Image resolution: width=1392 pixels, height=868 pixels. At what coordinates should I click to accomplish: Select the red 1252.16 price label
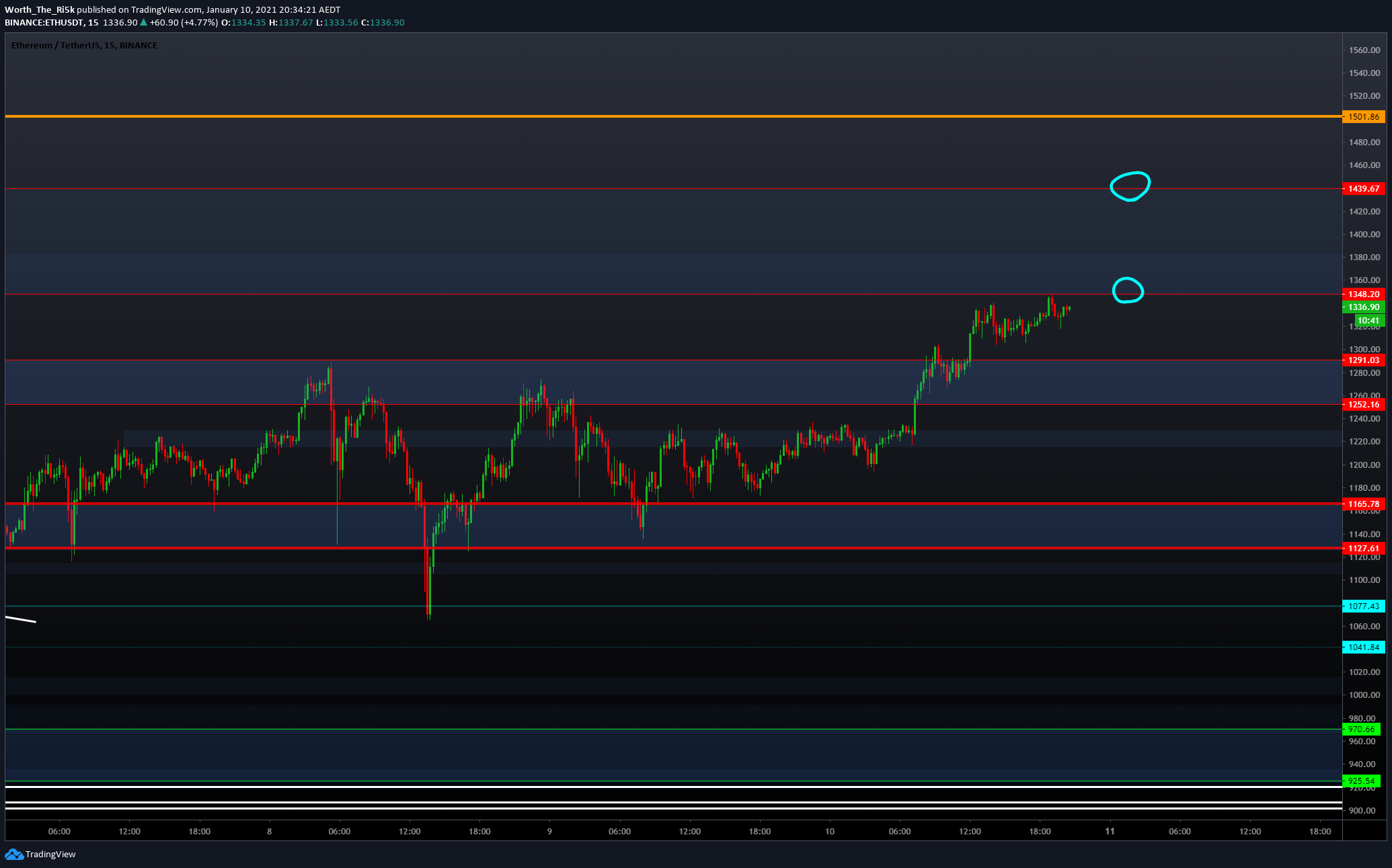coord(1363,404)
